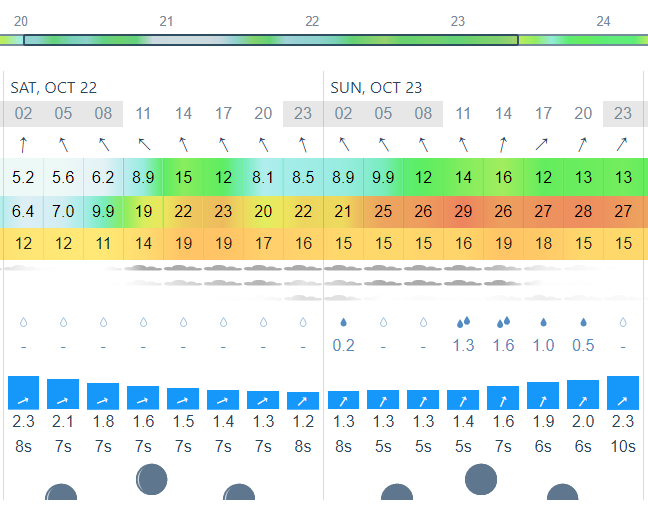This screenshot has width=648, height=505.
Task: Click the wind gust value 29
Action: click(x=463, y=212)
